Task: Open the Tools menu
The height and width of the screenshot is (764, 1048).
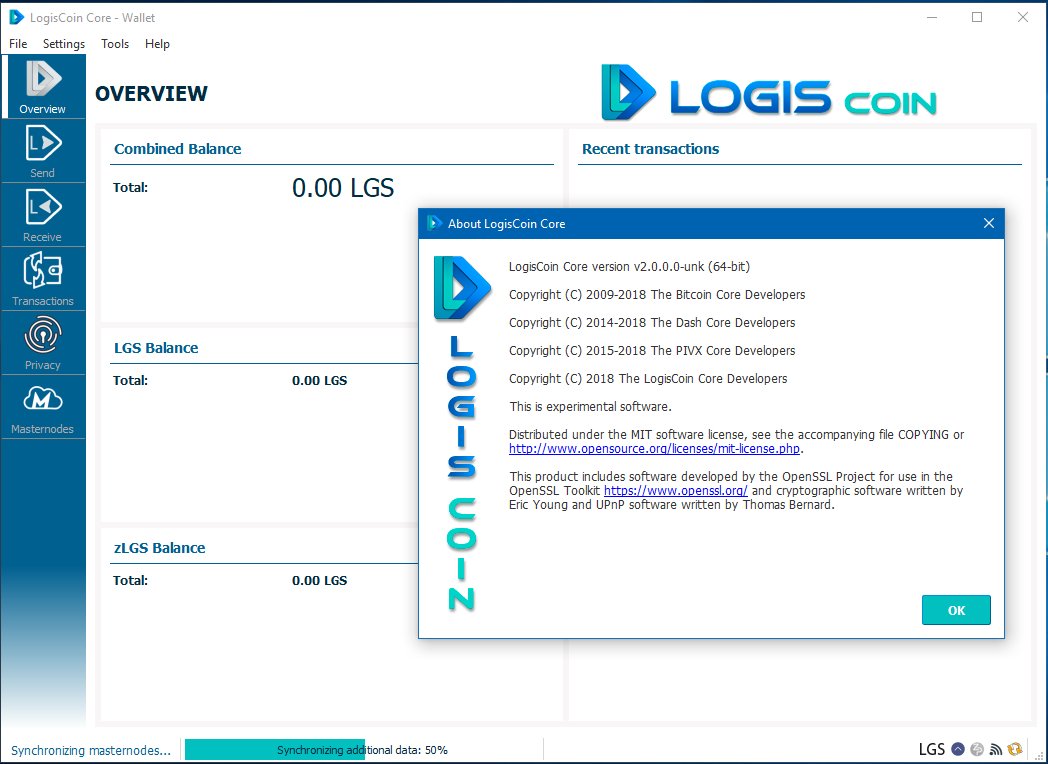Action: coord(115,43)
